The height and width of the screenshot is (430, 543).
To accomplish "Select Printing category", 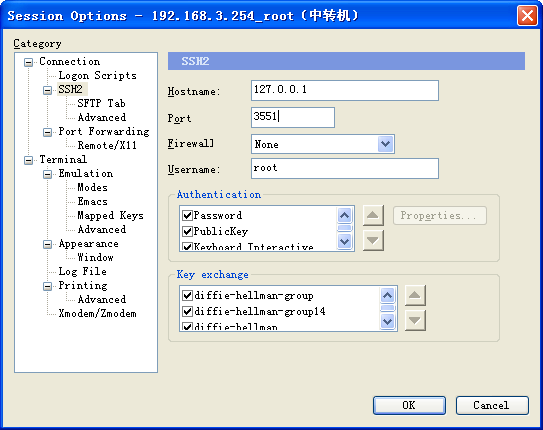I will coord(83,286).
